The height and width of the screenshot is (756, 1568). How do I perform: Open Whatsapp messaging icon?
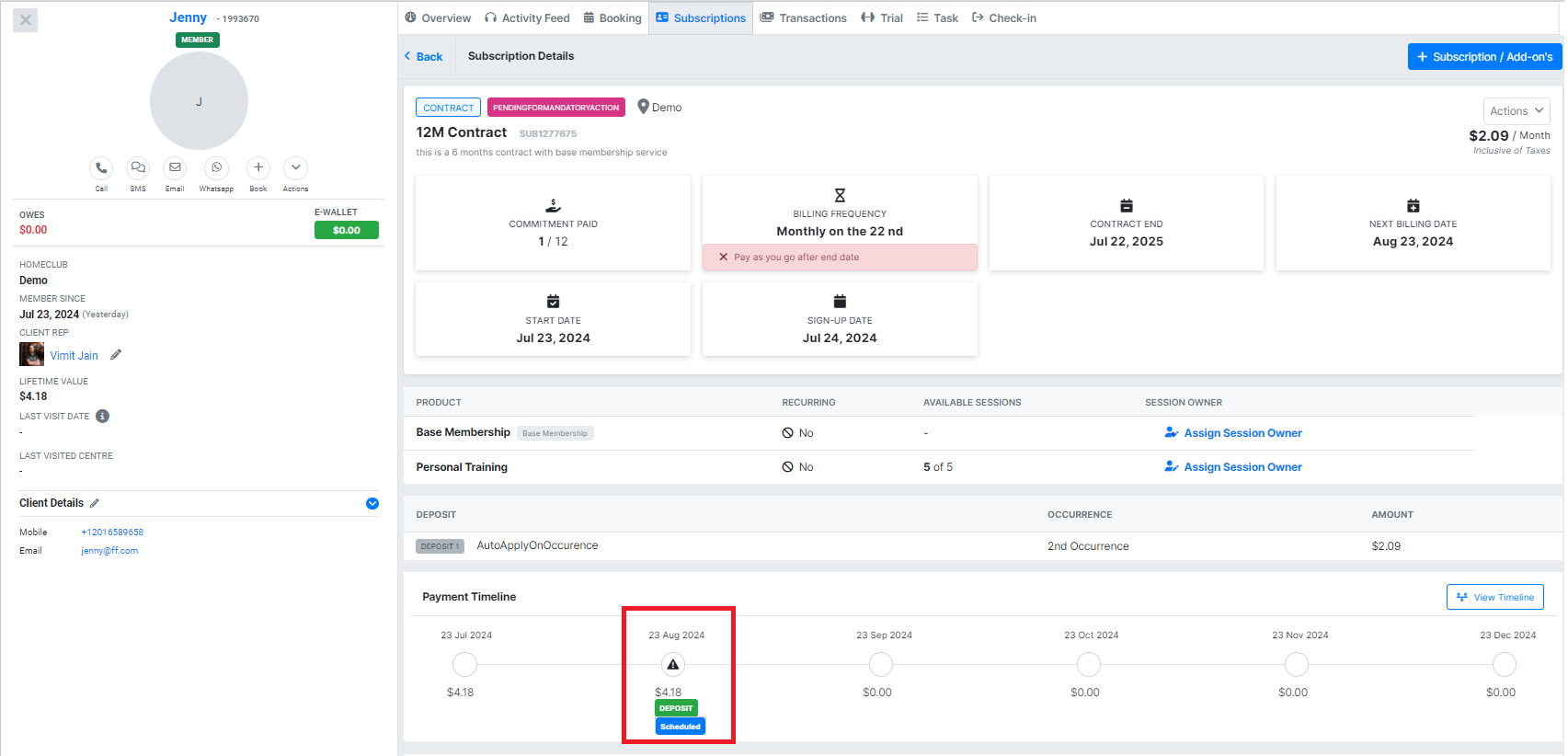(x=216, y=167)
